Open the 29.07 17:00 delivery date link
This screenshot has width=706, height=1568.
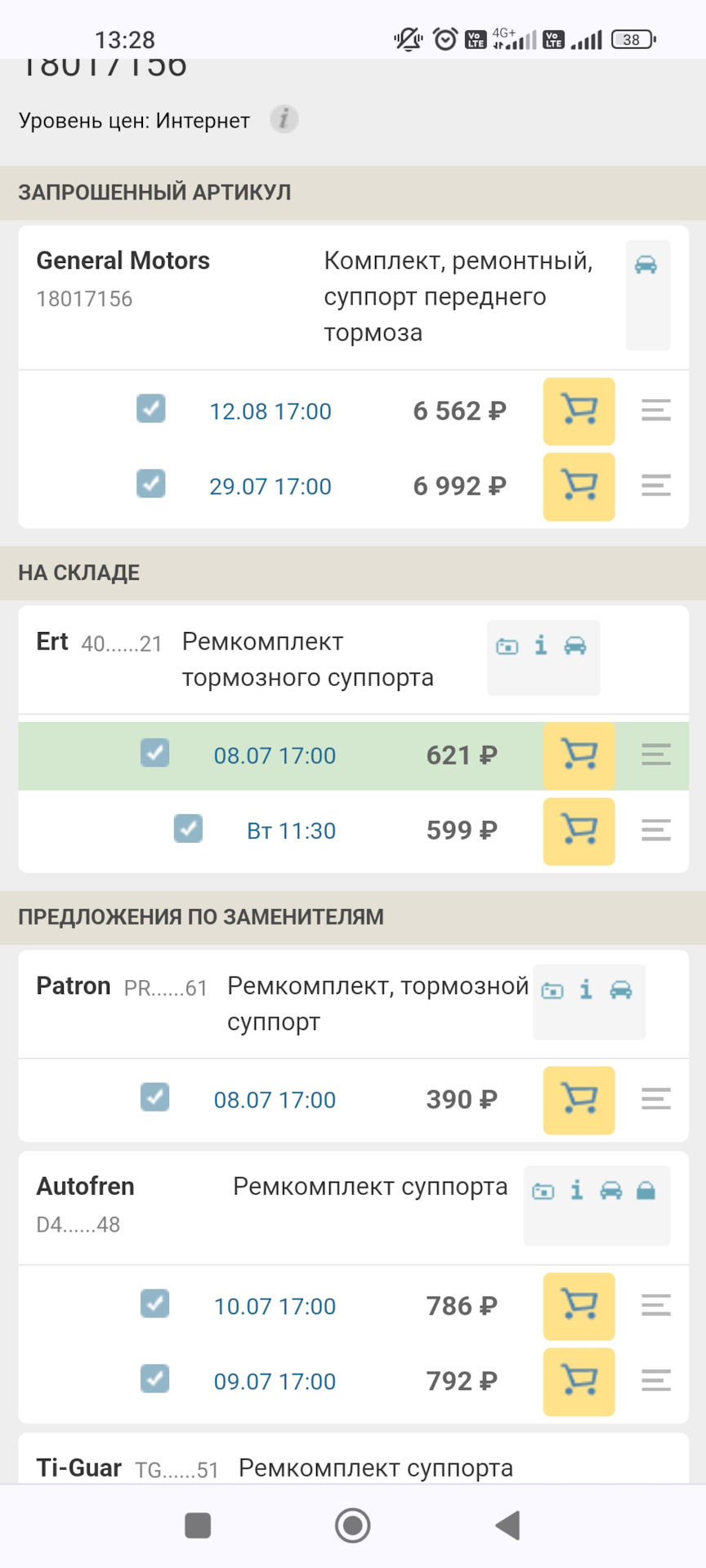270,486
